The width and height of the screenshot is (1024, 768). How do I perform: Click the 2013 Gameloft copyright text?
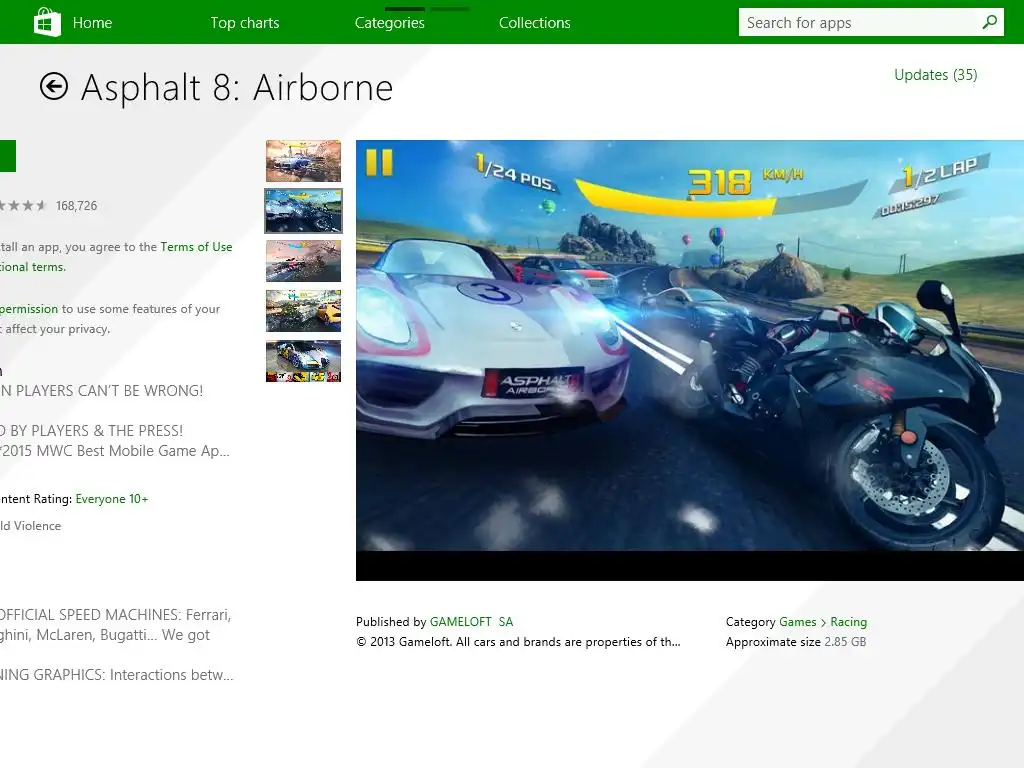click(519, 642)
